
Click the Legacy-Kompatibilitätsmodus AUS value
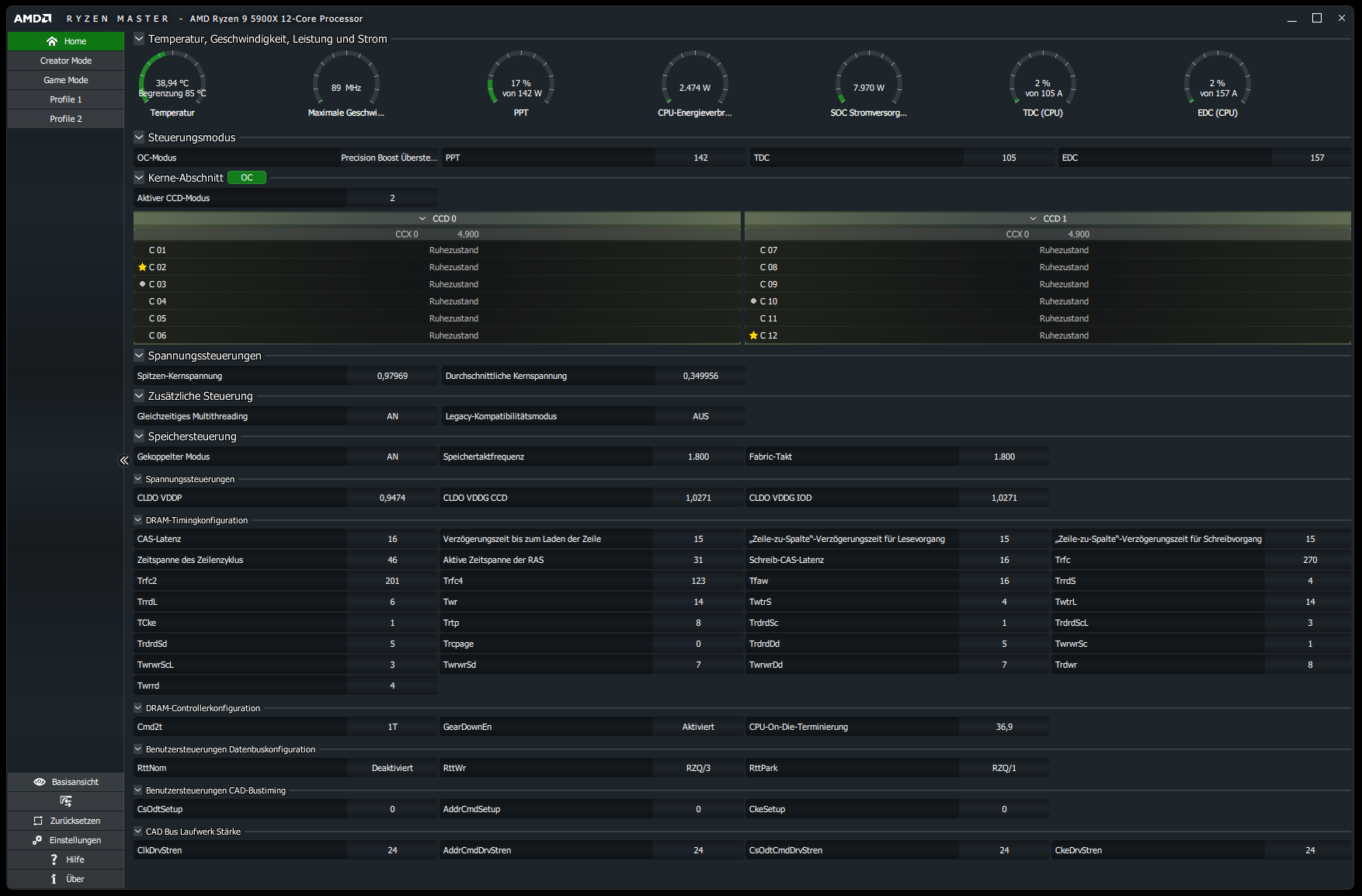(x=700, y=416)
